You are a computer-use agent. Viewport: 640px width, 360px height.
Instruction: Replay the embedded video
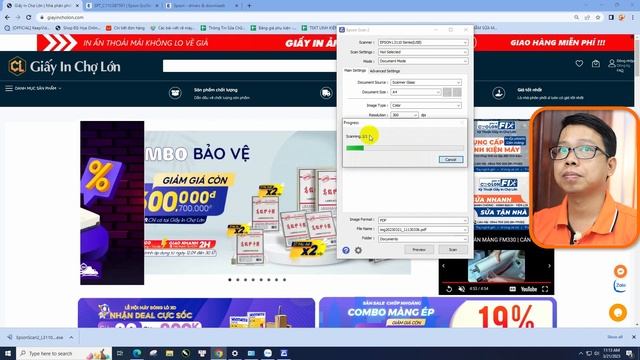pos(449,289)
